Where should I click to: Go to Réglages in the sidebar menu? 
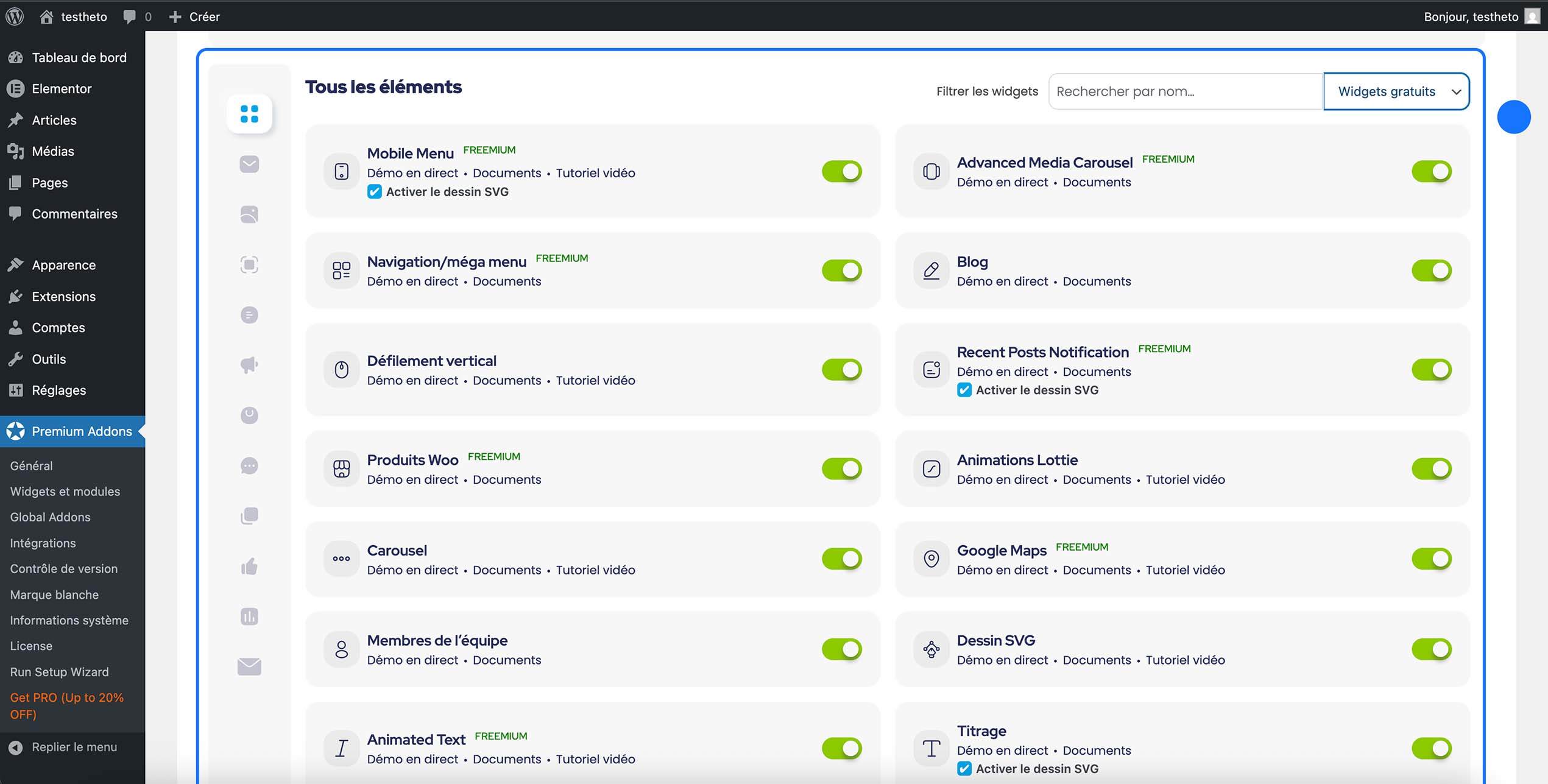[59, 390]
